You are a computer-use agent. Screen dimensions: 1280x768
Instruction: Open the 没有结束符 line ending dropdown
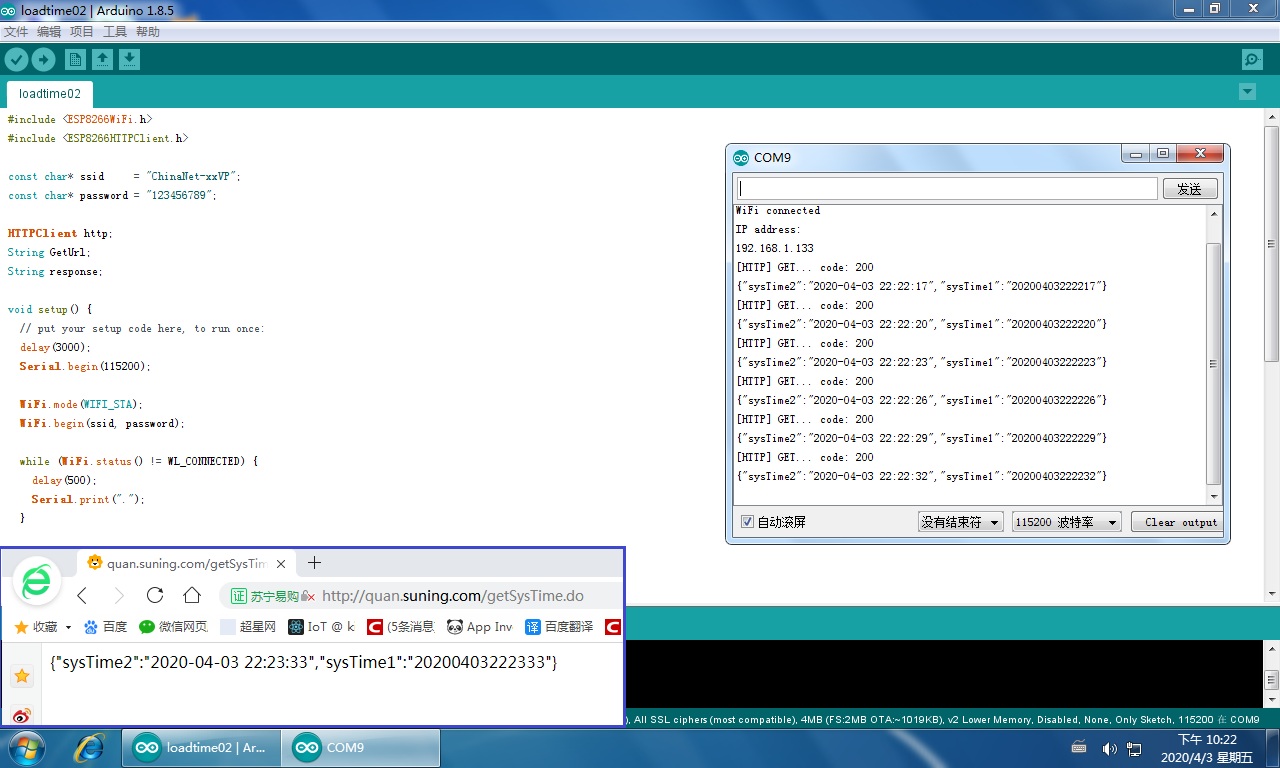pos(960,521)
